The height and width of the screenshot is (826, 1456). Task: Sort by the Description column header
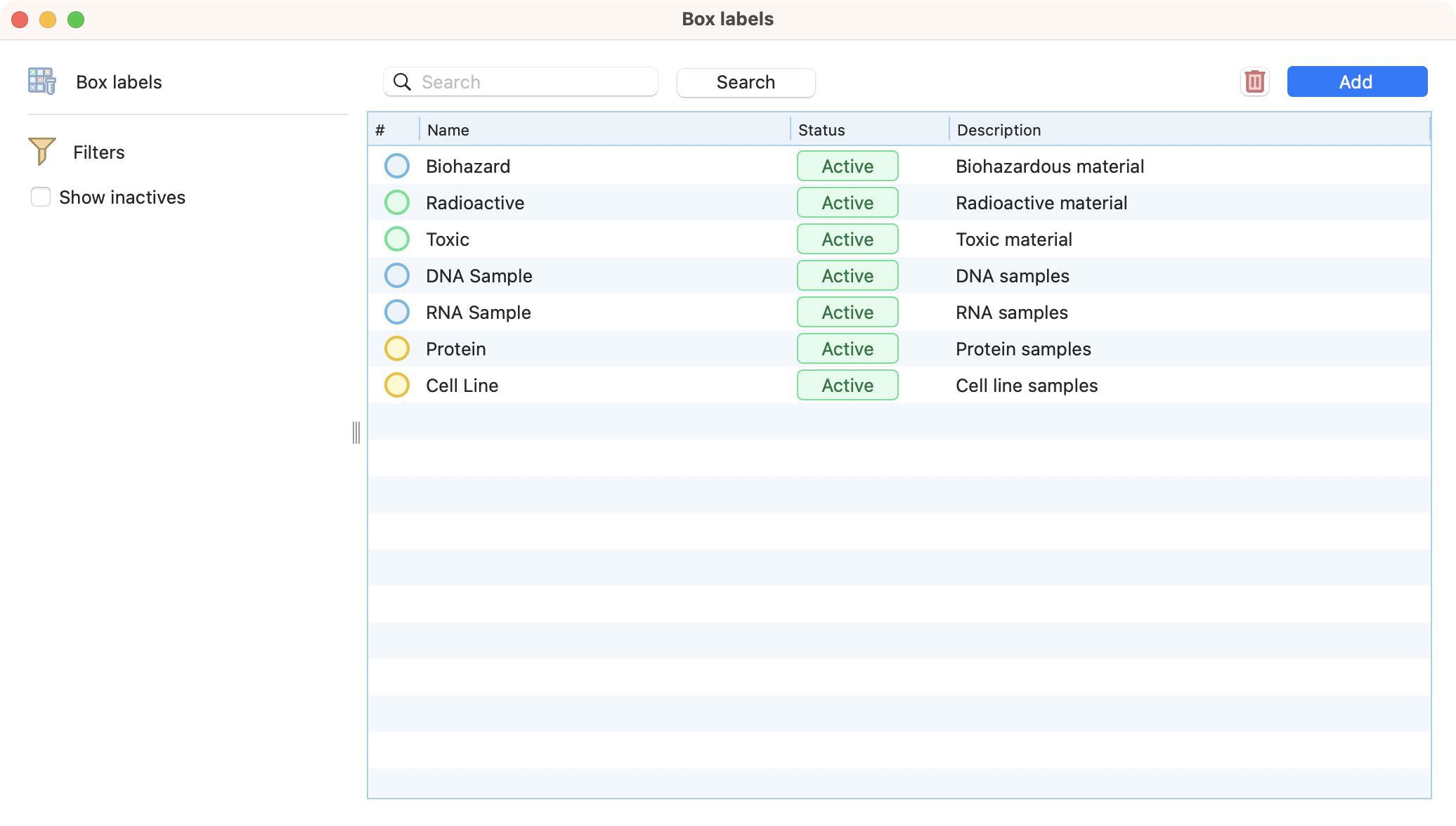999,130
